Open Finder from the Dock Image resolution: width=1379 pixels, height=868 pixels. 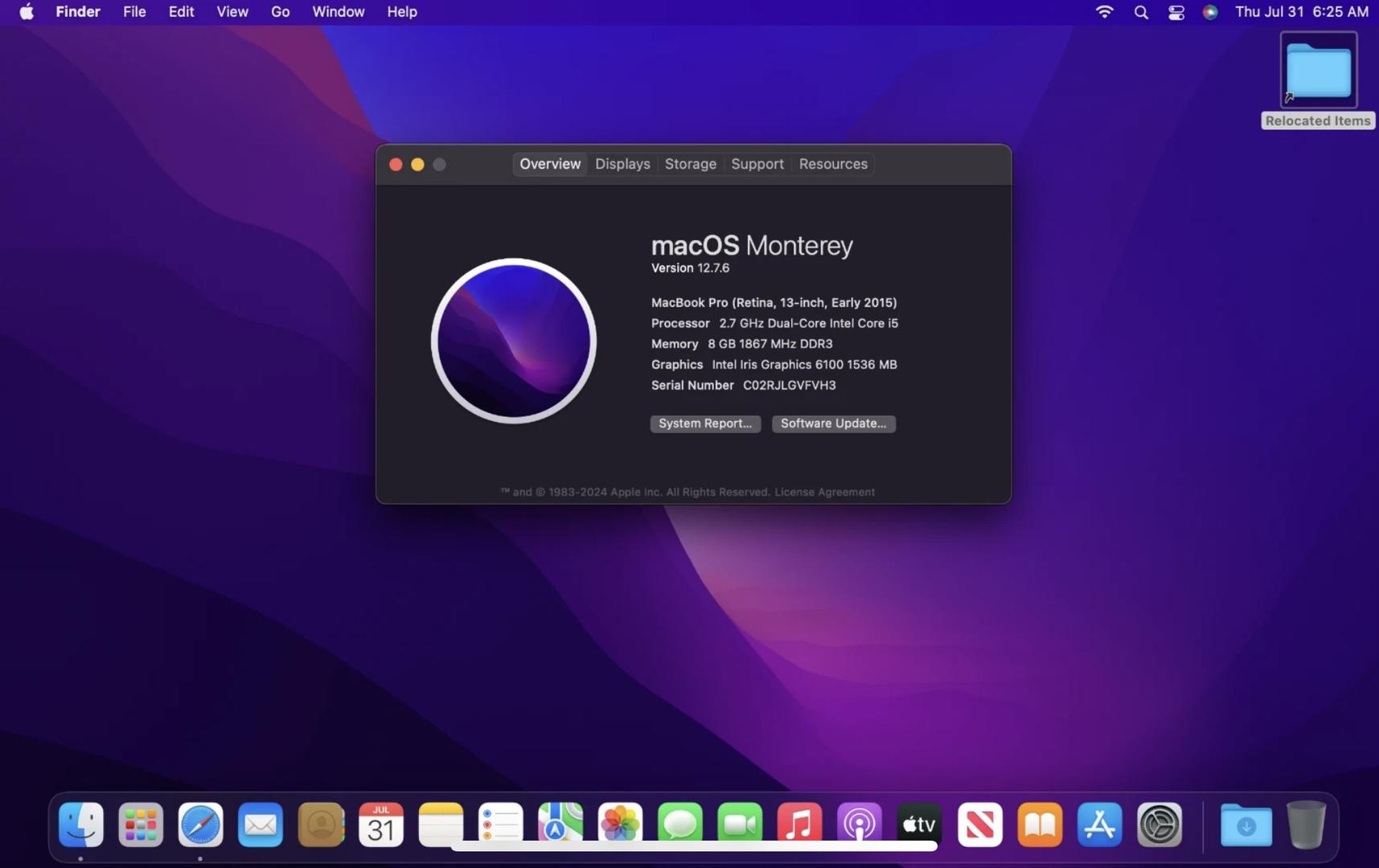pos(81,825)
